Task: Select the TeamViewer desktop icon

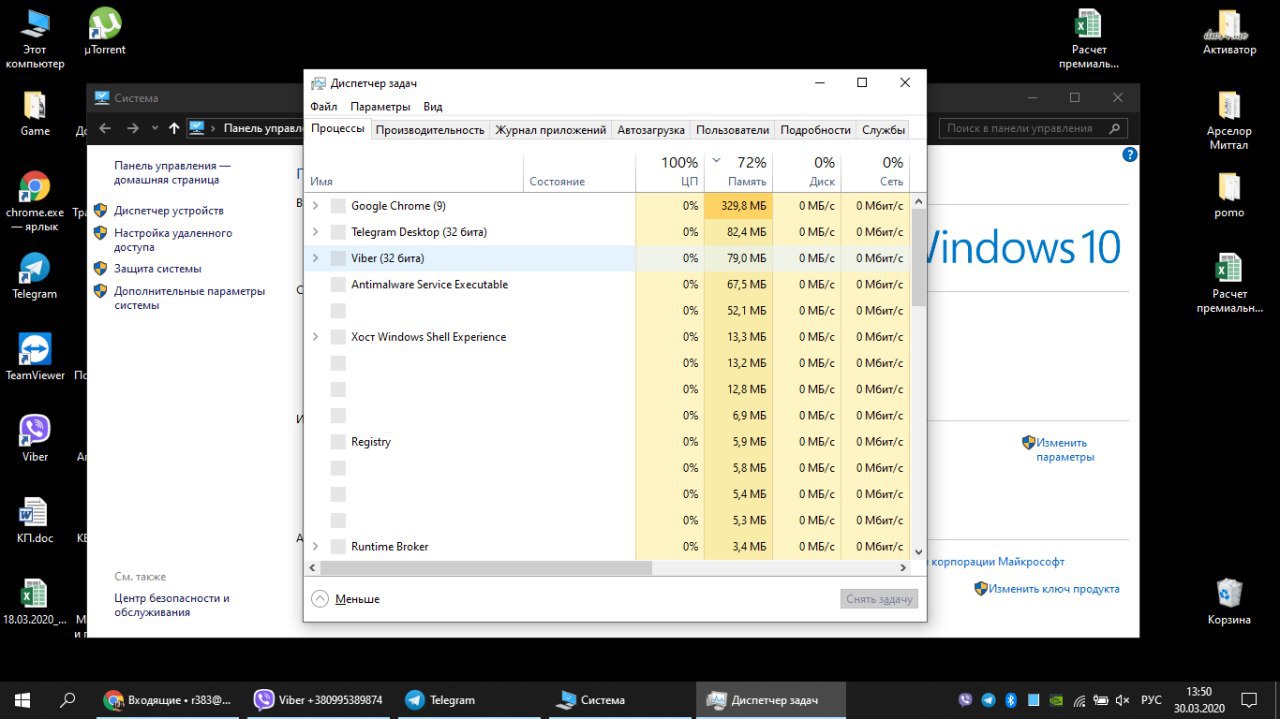Action: coord(35,357)
